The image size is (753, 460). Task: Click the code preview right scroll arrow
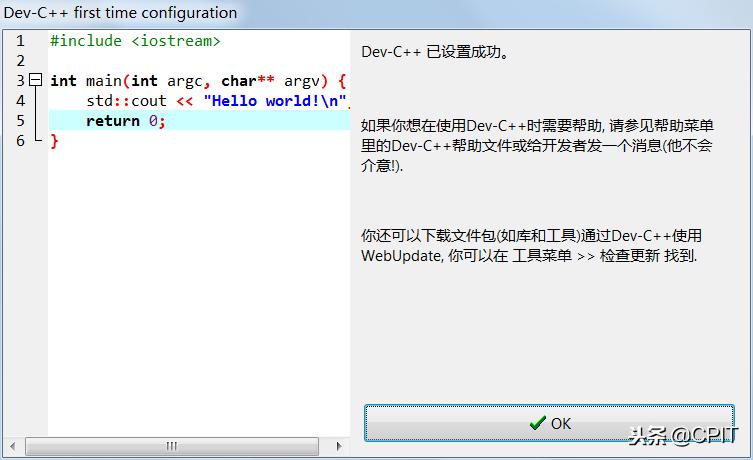[x=339, y=446]
